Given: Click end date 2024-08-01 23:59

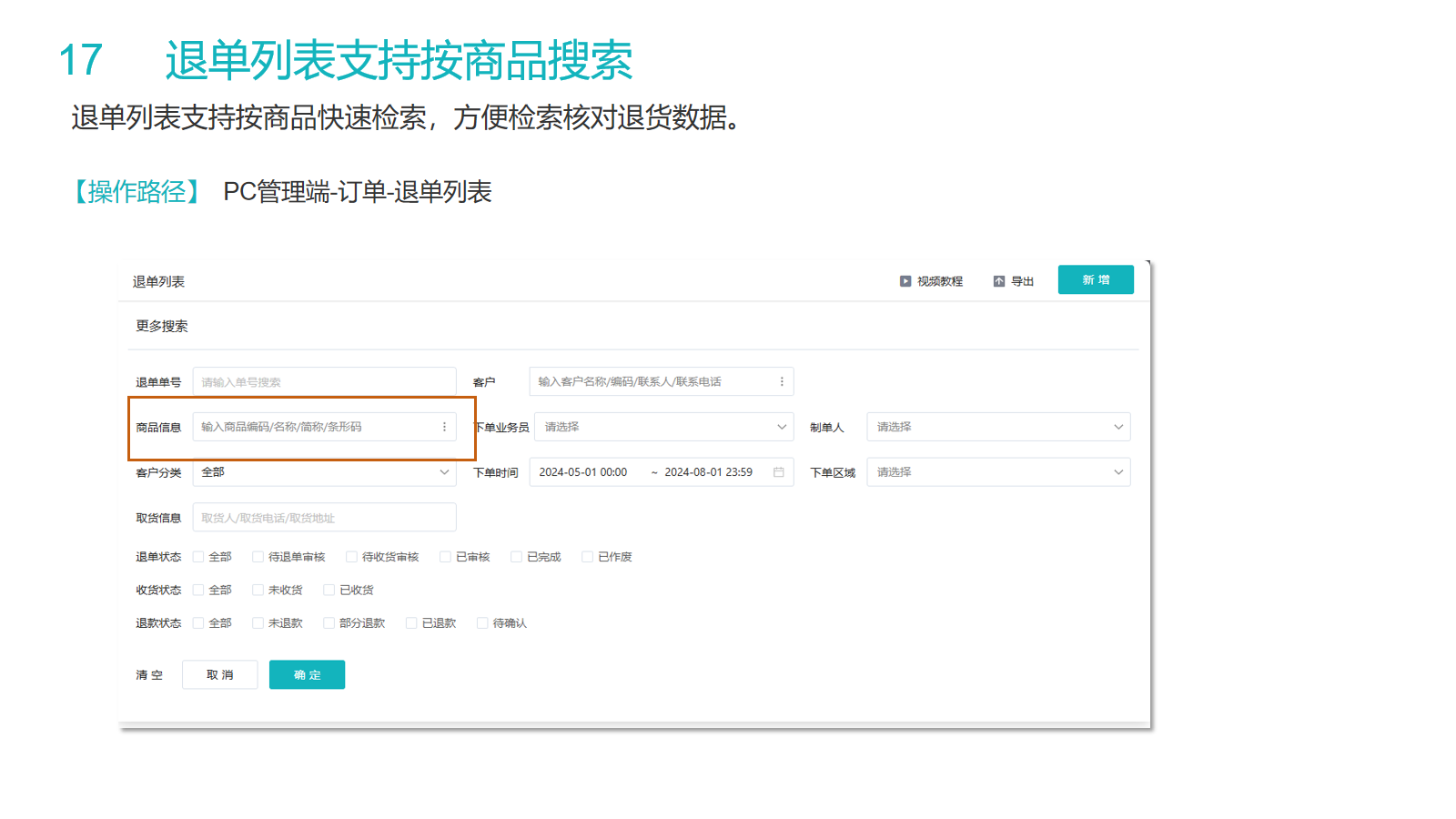Looking at the screenshot, I should pyautogui.click(x=709, y=472).
